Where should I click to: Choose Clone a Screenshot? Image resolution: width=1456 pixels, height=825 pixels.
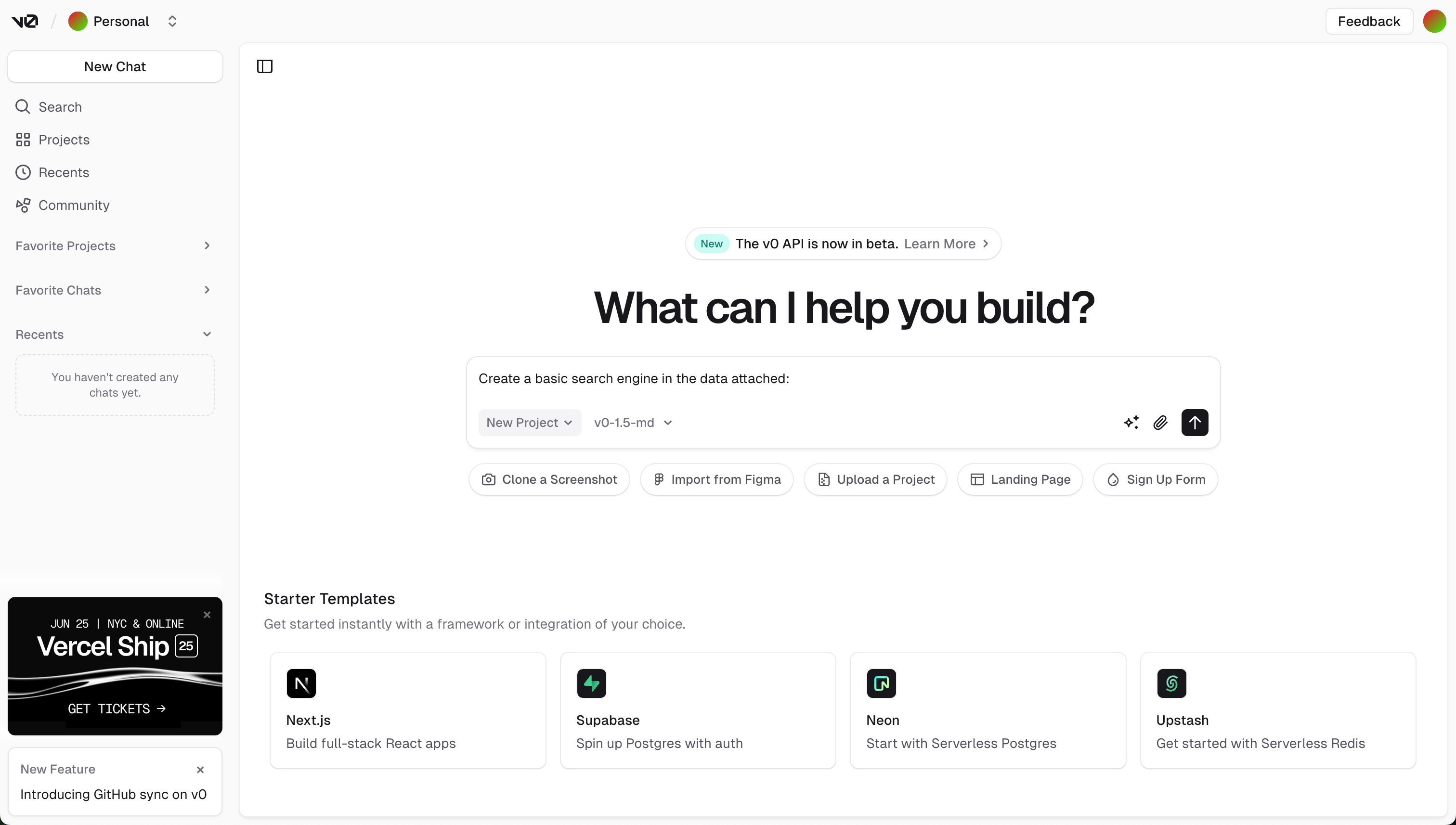point(549,479)
